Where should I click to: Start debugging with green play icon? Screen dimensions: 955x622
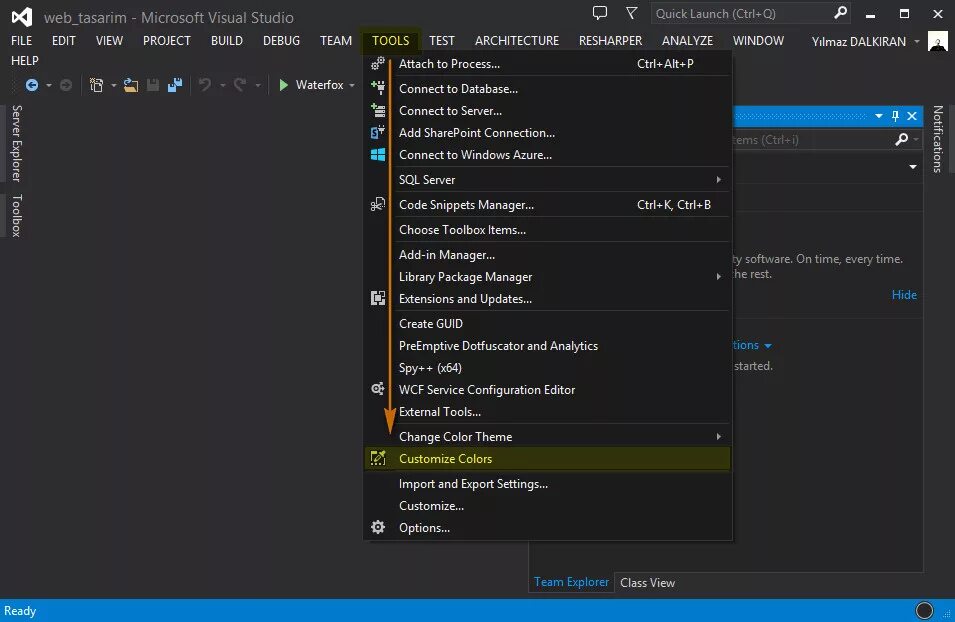pos(283,85)
